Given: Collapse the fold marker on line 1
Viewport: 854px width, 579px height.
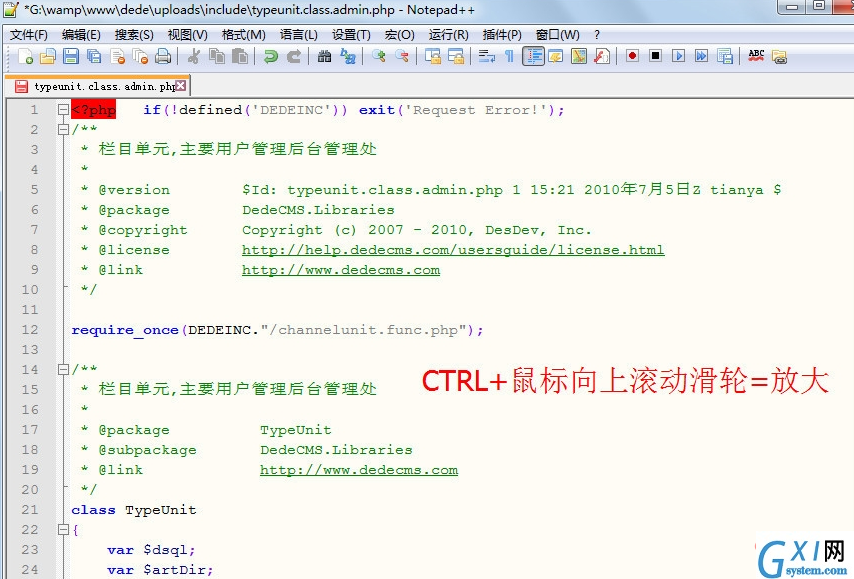Looking at the screenshot, I should pyautogui.click(x=63, y=109).
